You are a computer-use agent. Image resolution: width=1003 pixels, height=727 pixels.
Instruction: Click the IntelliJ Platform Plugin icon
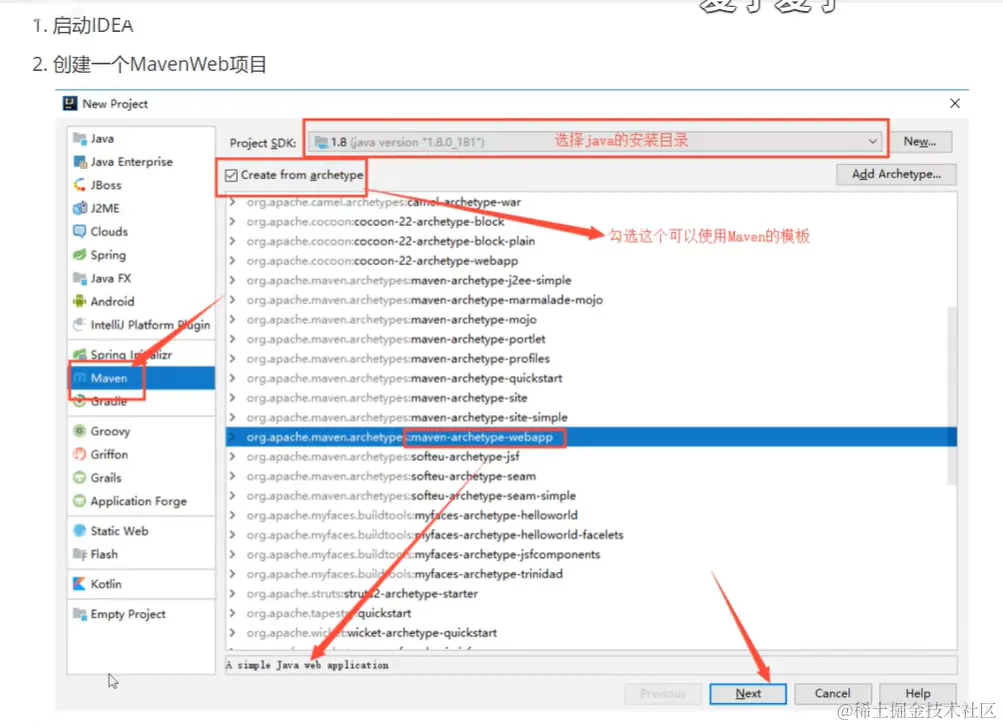(x=80, y=325)
